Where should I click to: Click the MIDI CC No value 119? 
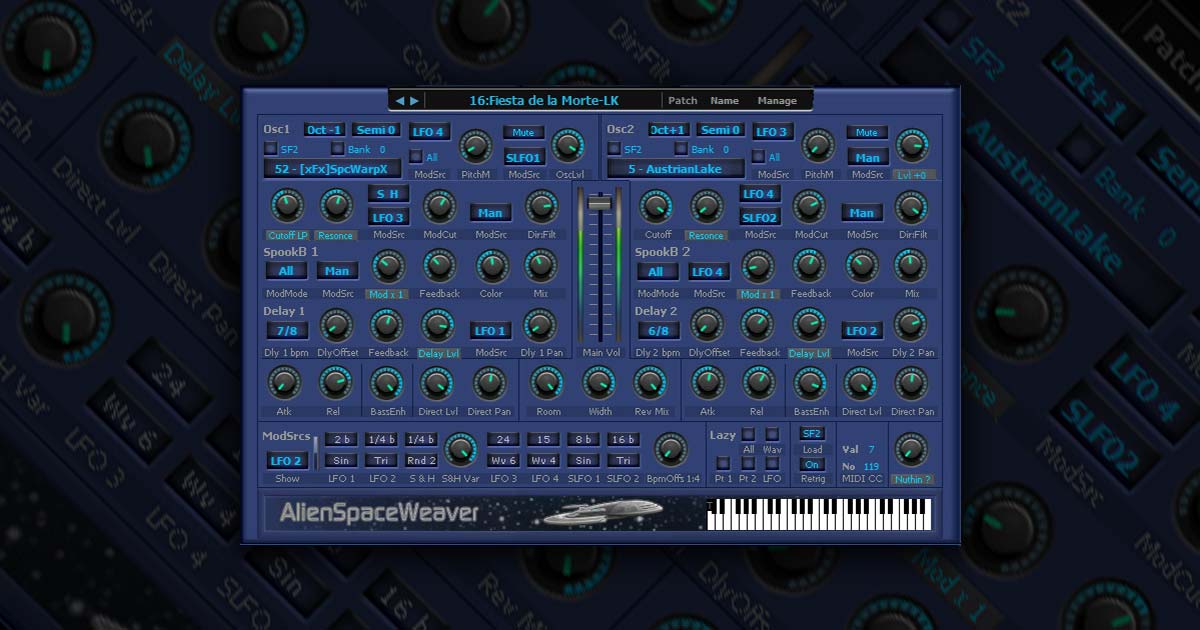872,467
